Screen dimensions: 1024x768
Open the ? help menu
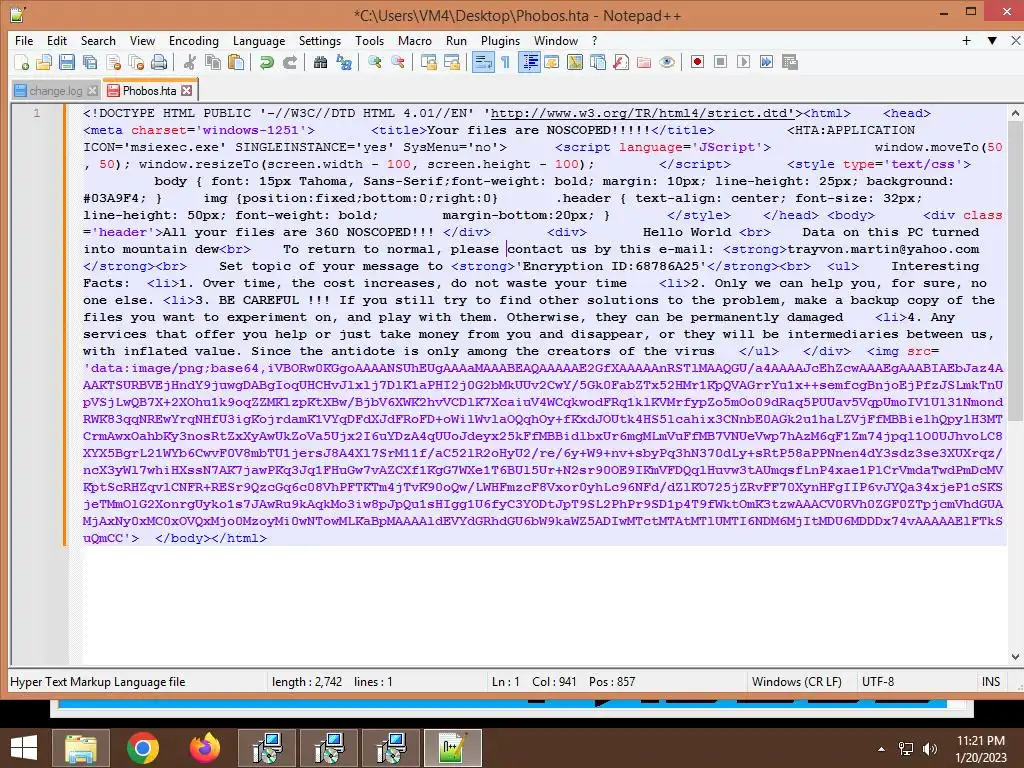[x=594, y=40]
